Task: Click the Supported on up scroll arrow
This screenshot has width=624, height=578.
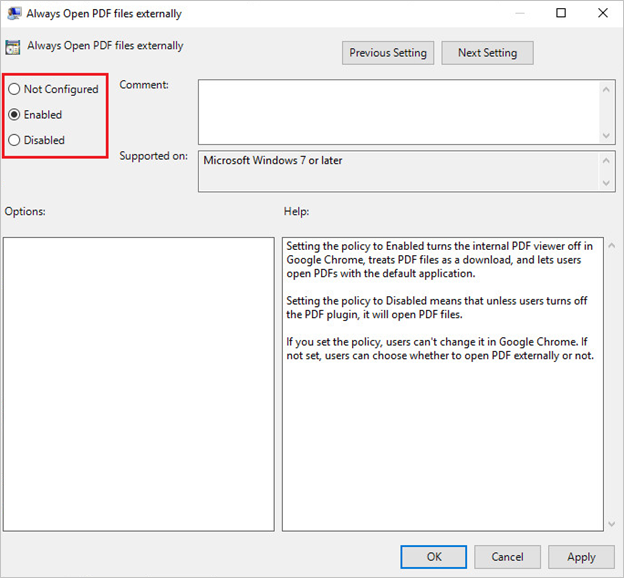Action: coord(606,161)
